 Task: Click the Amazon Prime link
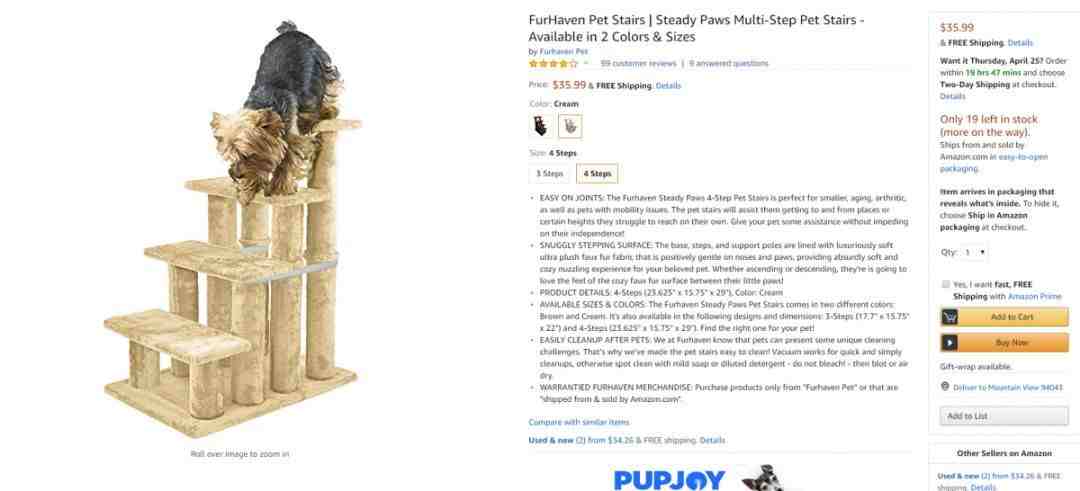[1035, 296]
